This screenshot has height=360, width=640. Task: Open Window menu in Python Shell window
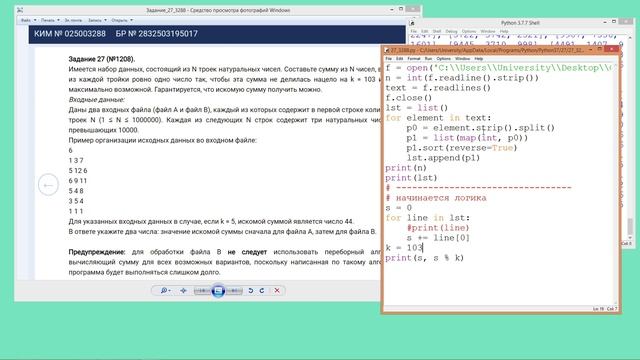click(x=488, y=31)
